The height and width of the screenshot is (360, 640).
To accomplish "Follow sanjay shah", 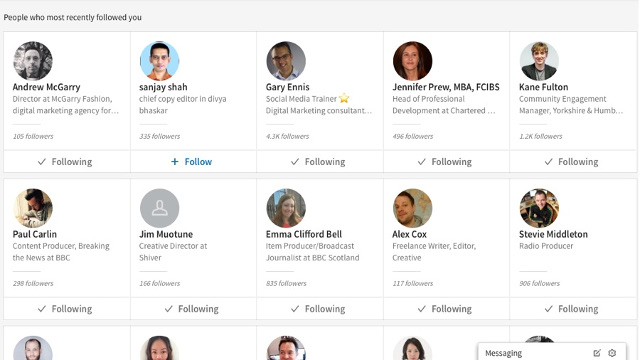I will tap(193, 162).
